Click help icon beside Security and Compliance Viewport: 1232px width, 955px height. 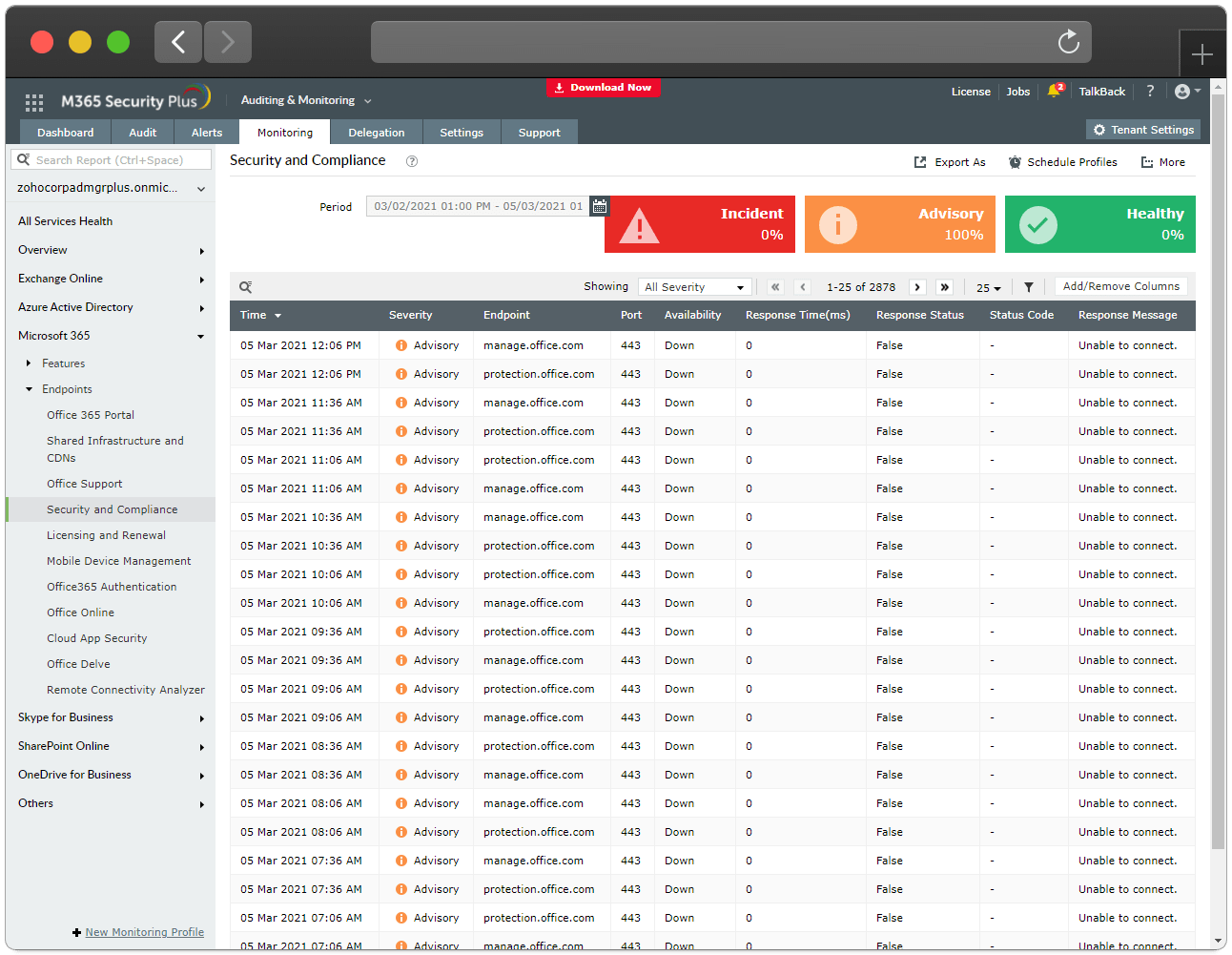(412, 161)
